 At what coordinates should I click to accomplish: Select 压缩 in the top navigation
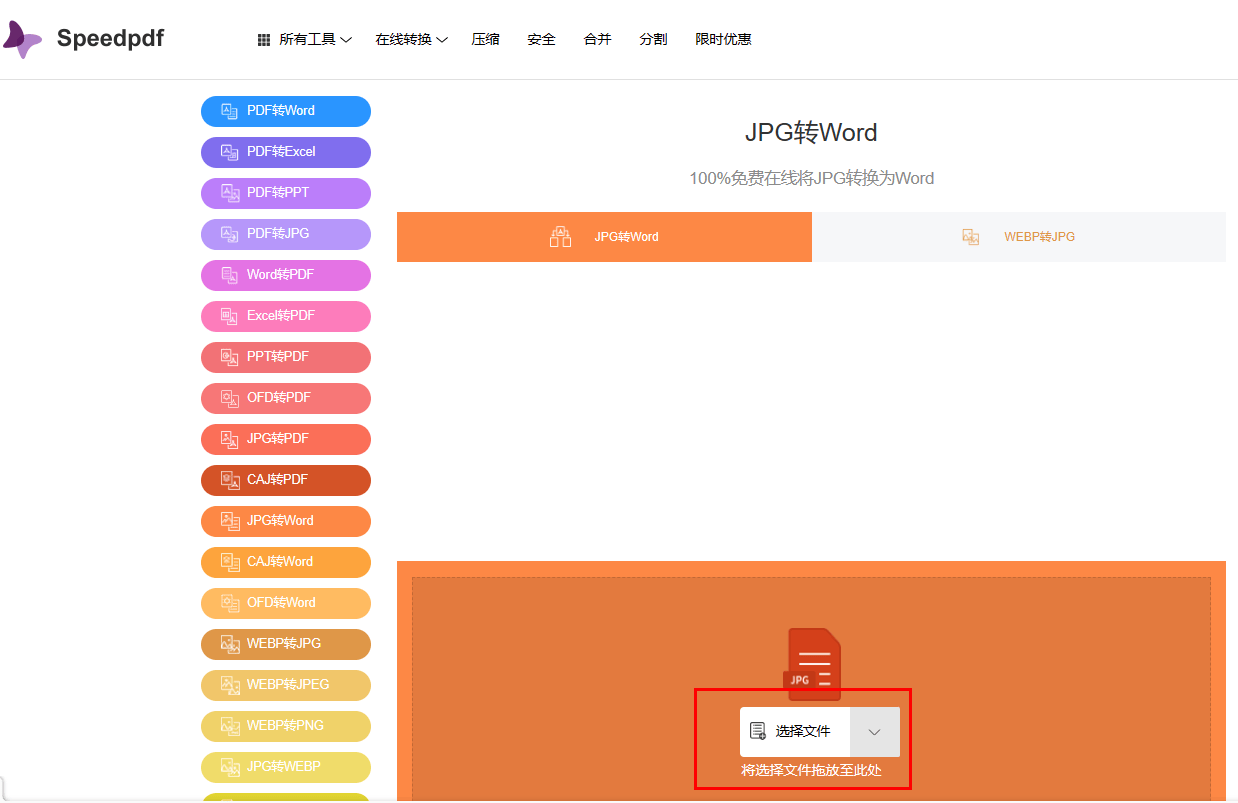(486, 39)
